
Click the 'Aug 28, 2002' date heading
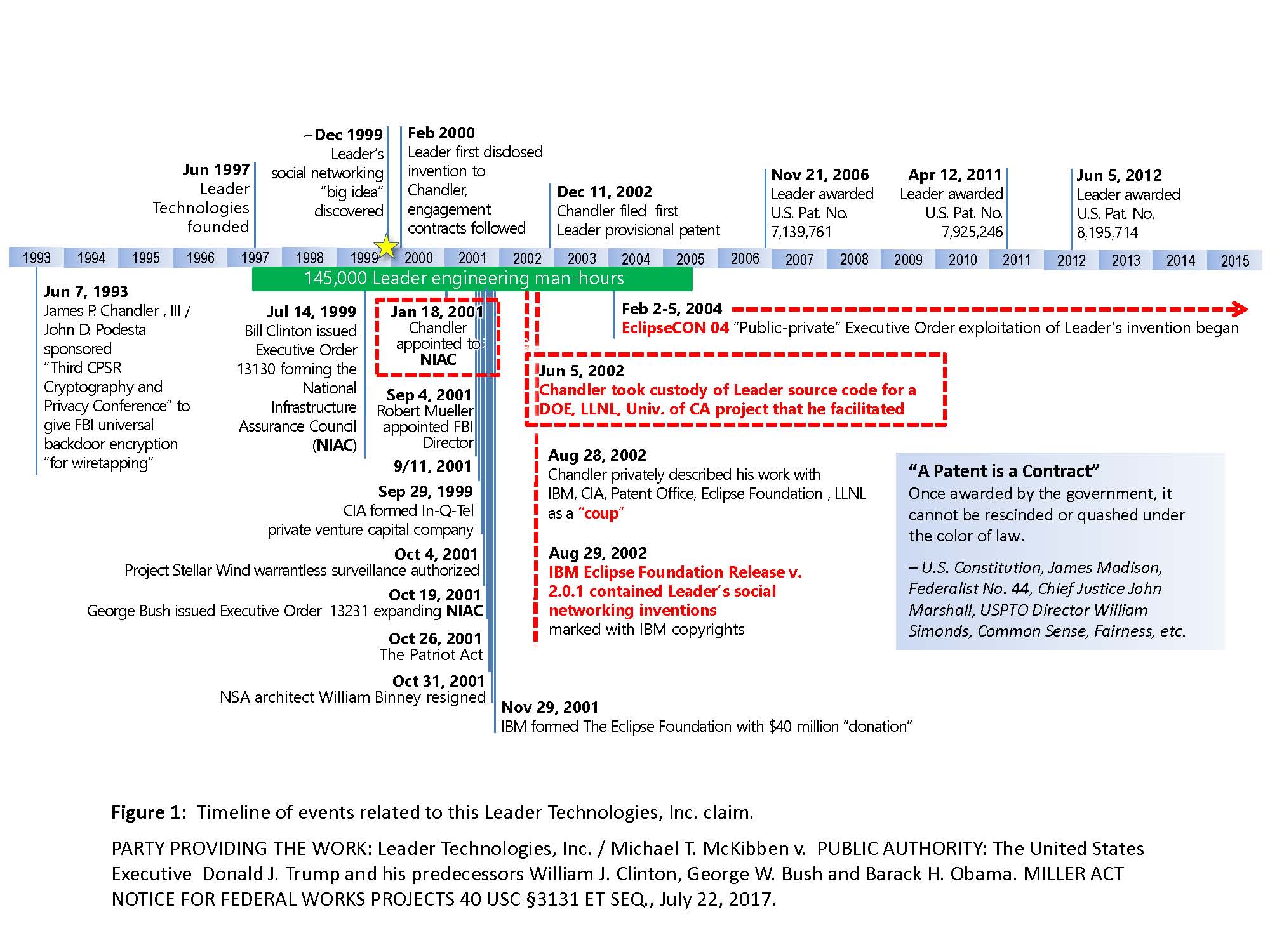597,456
